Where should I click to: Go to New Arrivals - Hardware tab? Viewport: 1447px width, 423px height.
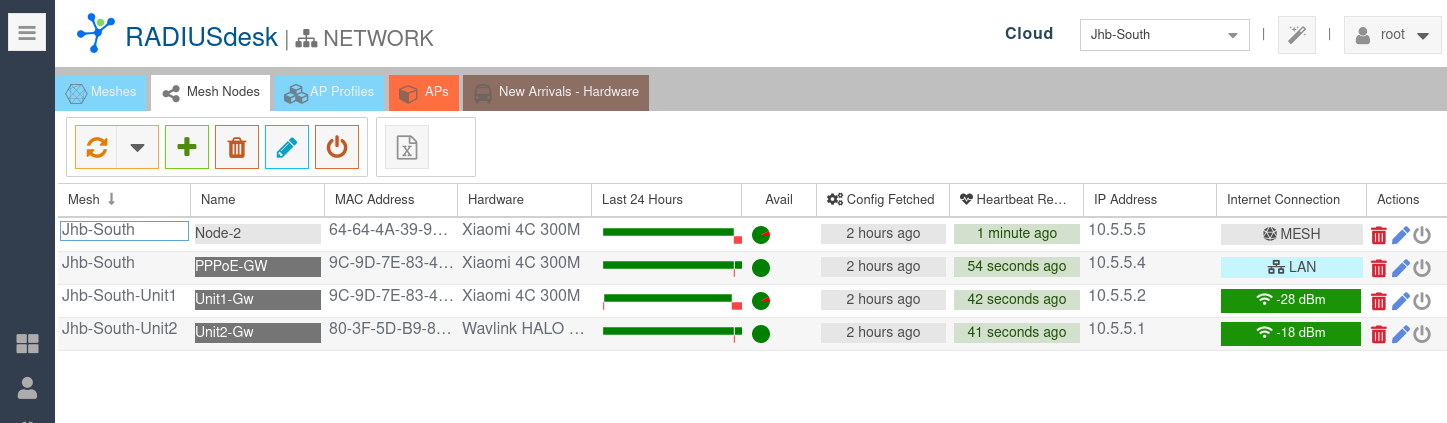[556, 92]
